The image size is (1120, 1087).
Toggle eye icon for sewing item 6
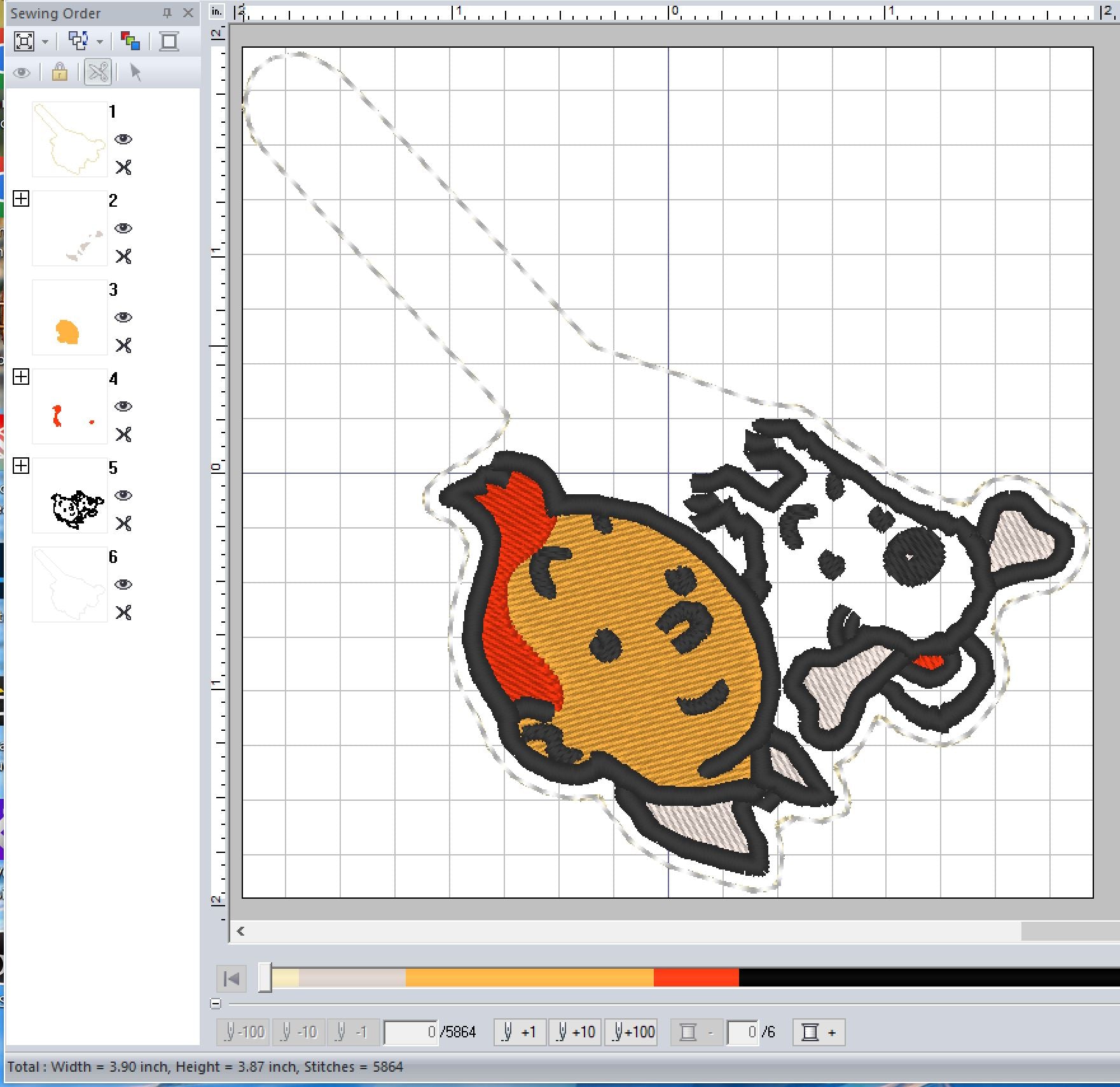[x=123, y=585]
